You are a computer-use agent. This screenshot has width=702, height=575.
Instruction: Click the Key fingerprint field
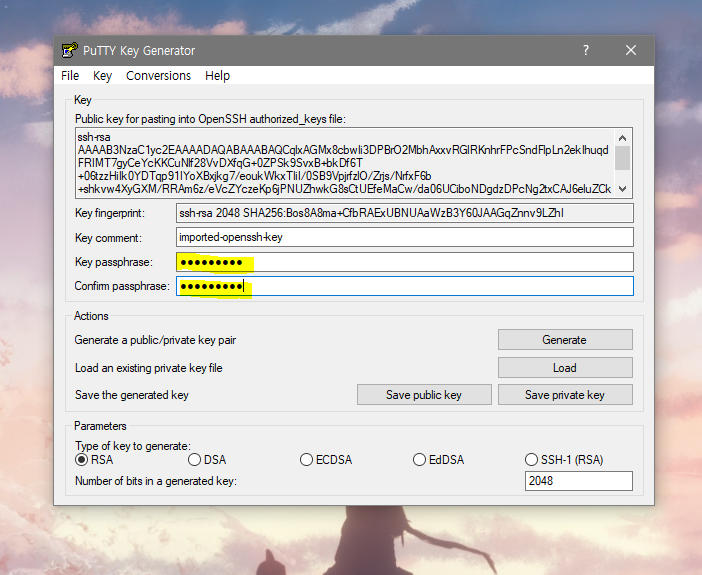pyautogui.click(x=405, y=213)
